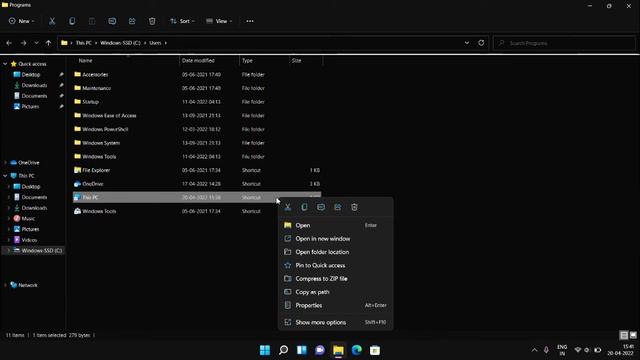Click the ENG IN language indicator

(562, 350)
